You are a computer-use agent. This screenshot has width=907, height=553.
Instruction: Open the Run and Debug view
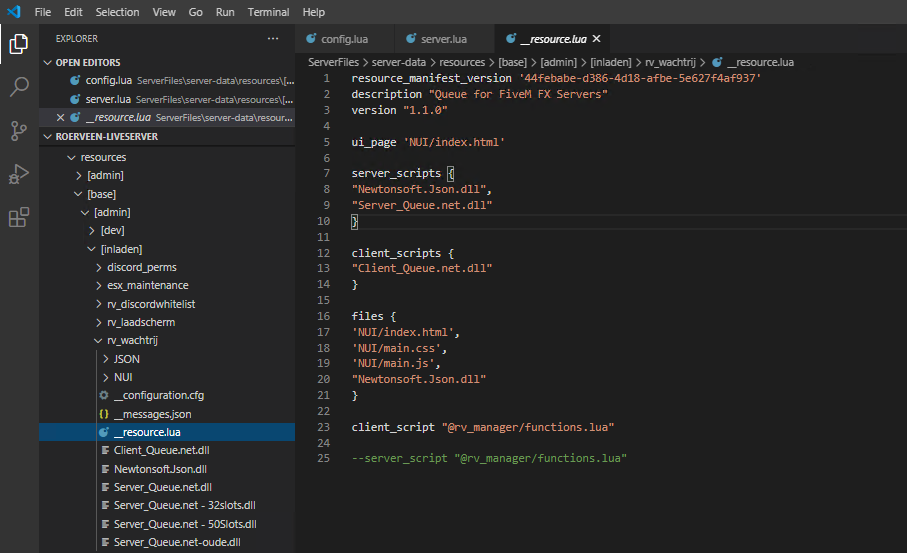[19, 175]
